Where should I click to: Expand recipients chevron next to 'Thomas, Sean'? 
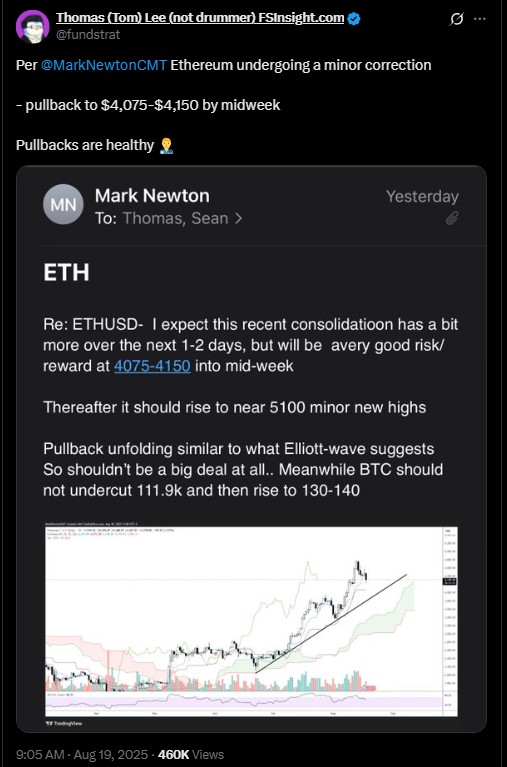click(x=238, y=218)
